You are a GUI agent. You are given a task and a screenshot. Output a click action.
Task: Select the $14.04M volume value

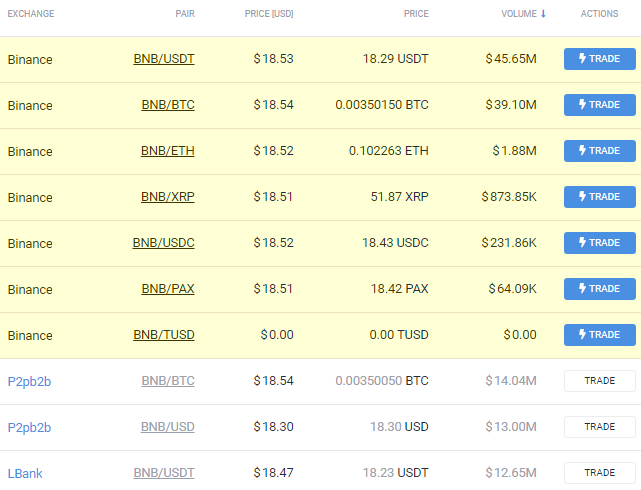pyautogui.click(x=511, y=381)
